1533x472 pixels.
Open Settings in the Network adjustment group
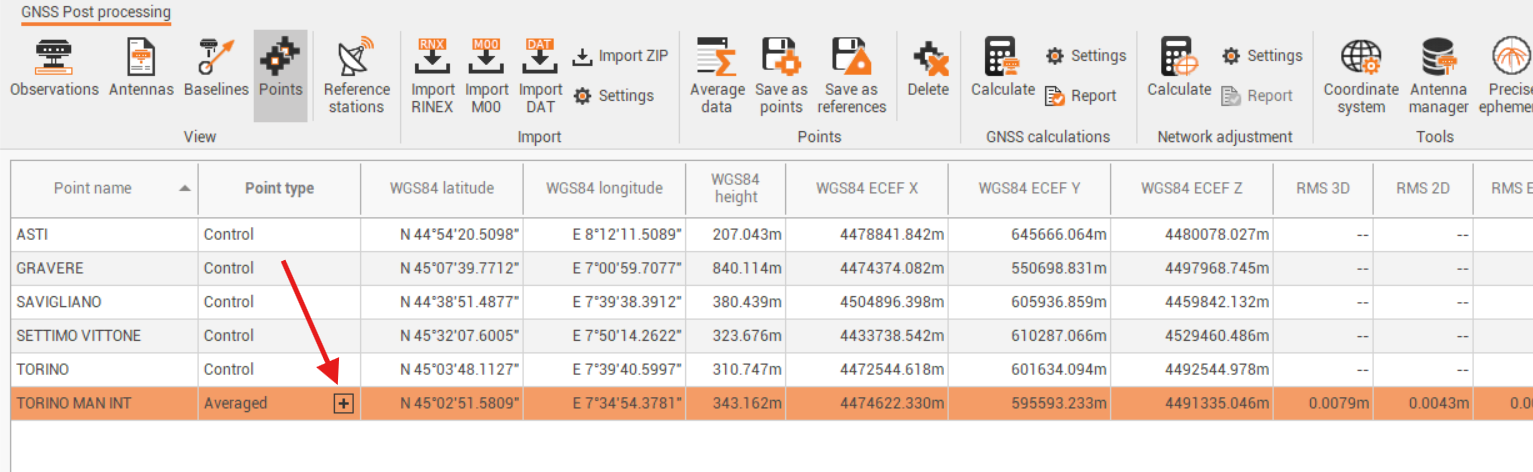click(x=1262, y=56)
